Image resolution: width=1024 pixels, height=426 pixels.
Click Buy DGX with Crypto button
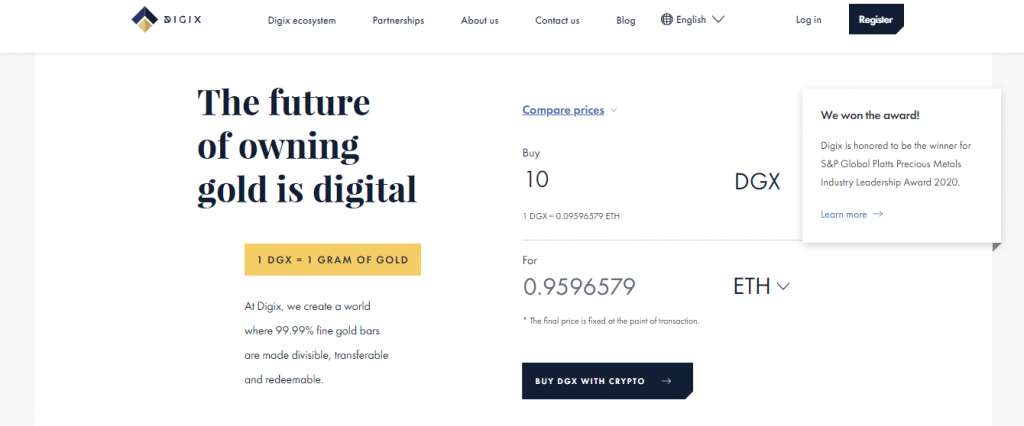coord(606,381)
